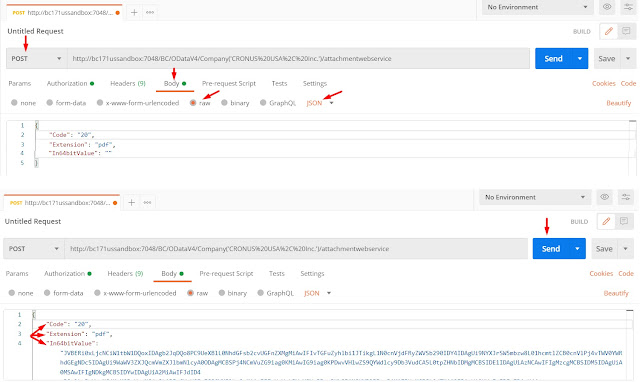The height and width of the screenshot is (382, 640).
Task: Open No Environment selector in lower window
Action: pyautogui.click(x=535, y=197)
